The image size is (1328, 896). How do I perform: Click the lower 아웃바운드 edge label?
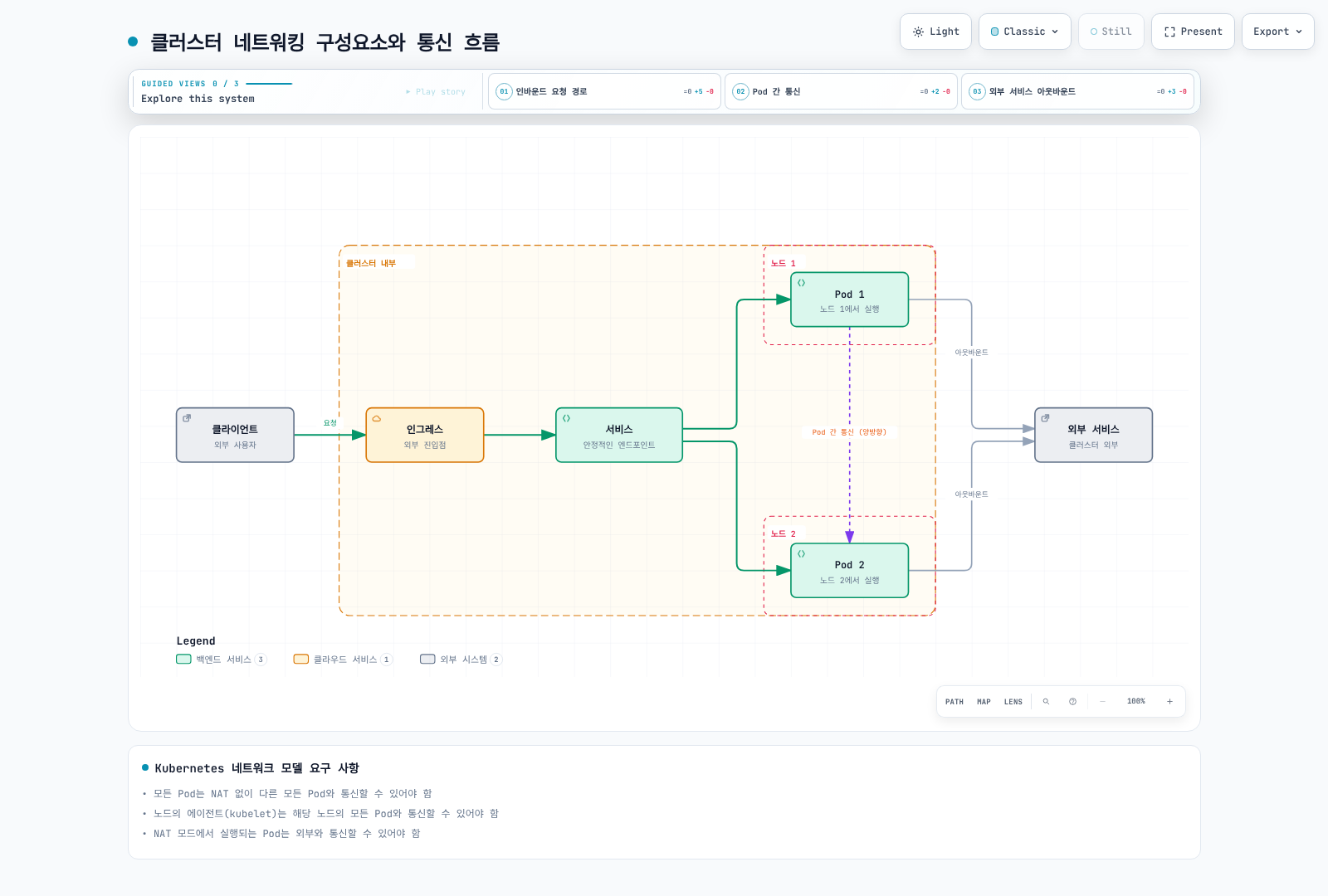(x=971, y=494)
